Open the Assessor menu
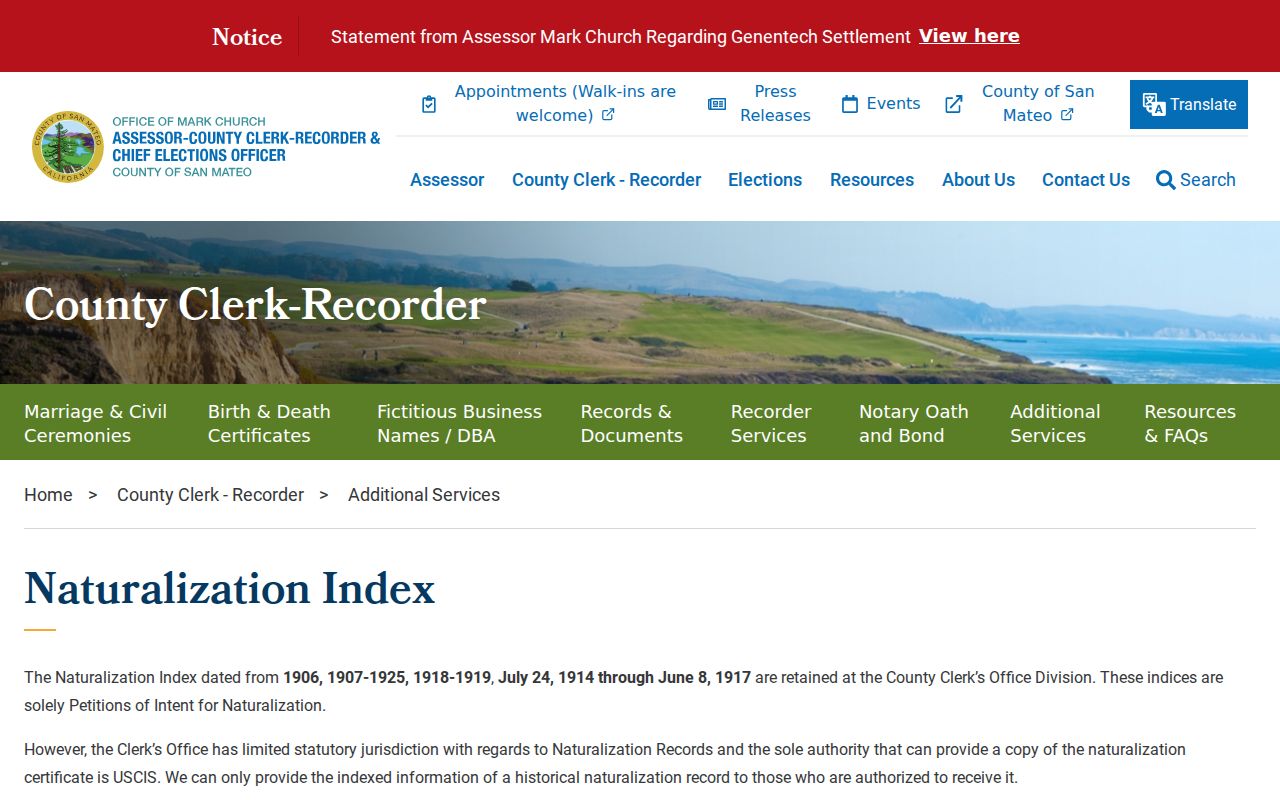Image resolution: width=1280 pixels, height=800 pixels. coord(447,180)
